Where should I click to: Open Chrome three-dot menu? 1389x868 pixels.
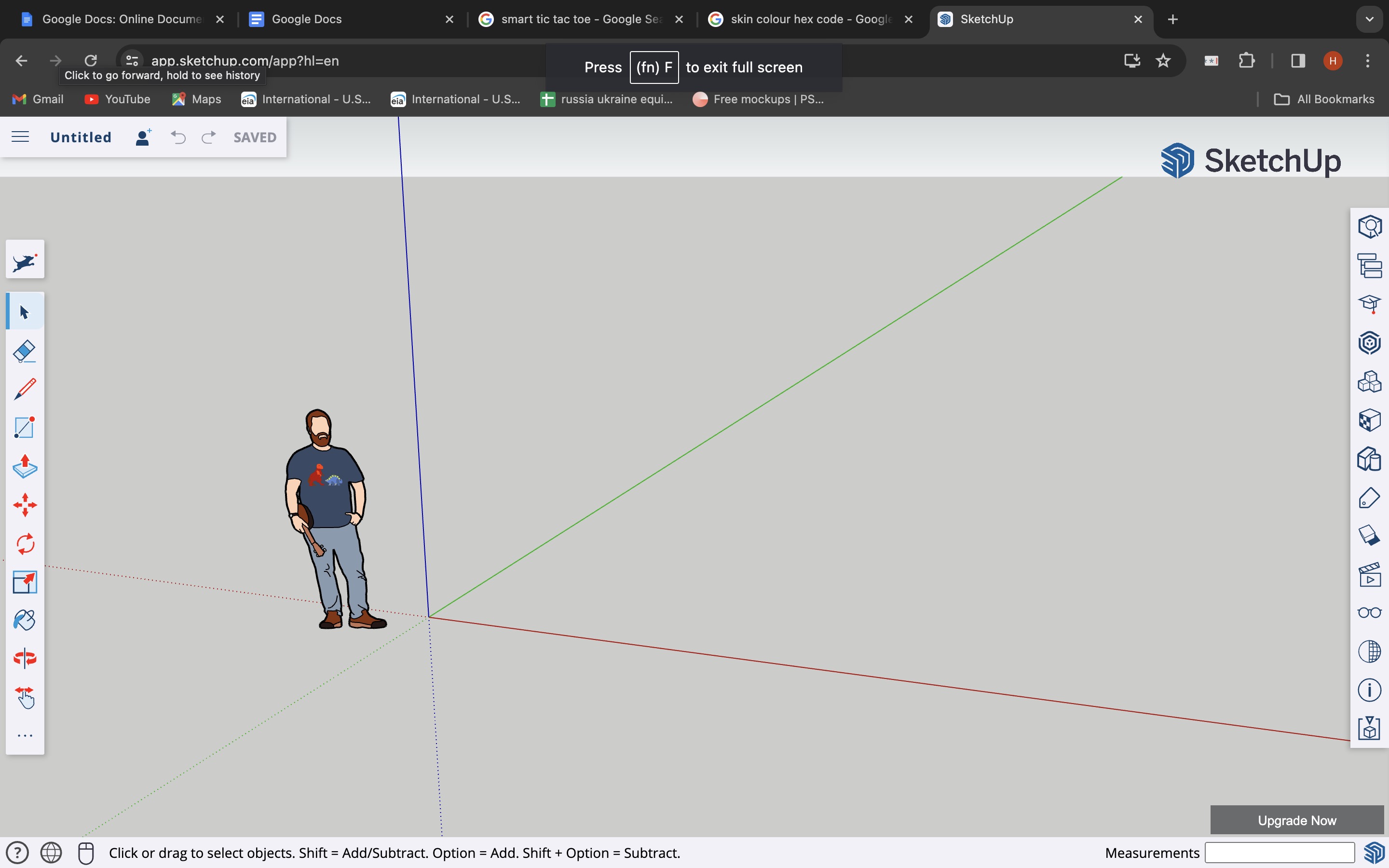click(x=1368, y=60)
